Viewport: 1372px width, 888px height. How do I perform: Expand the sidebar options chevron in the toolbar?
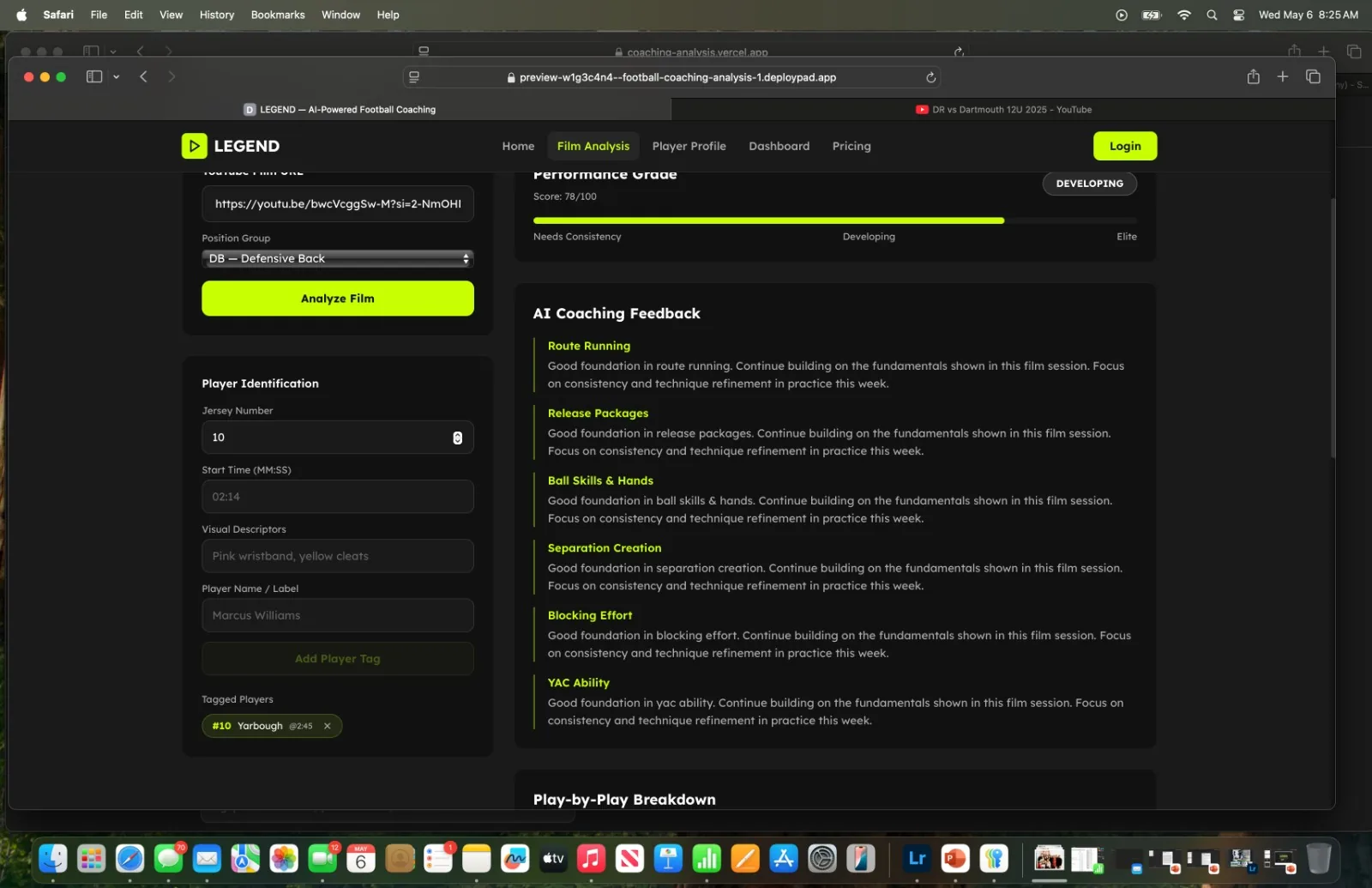(x=116, y=76)
